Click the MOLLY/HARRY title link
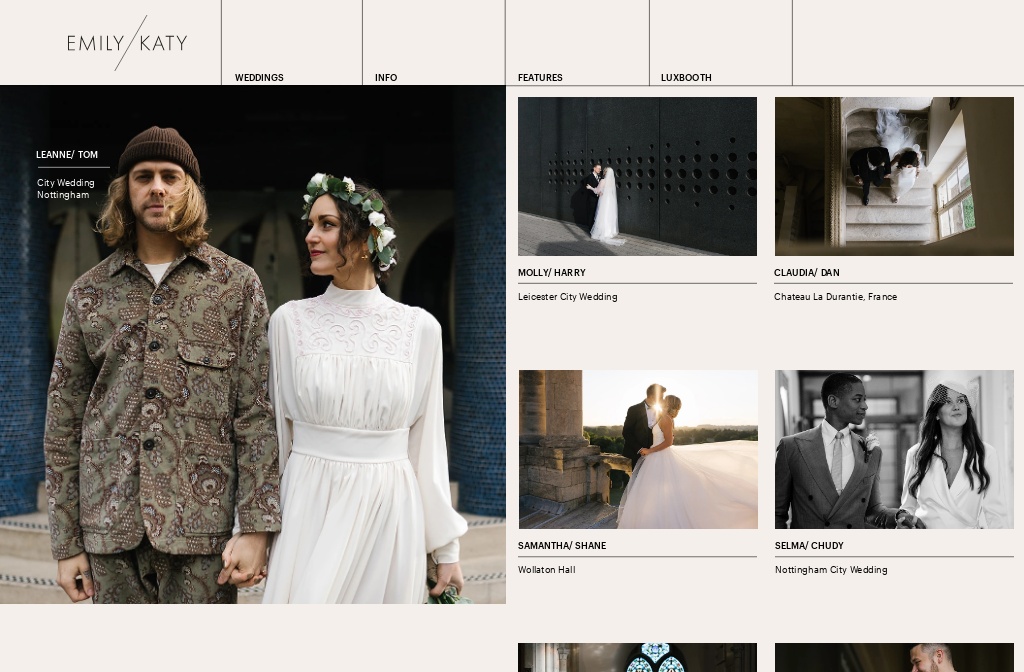The width and height of the screenshot is (1024, 672). tap(551, 273)
